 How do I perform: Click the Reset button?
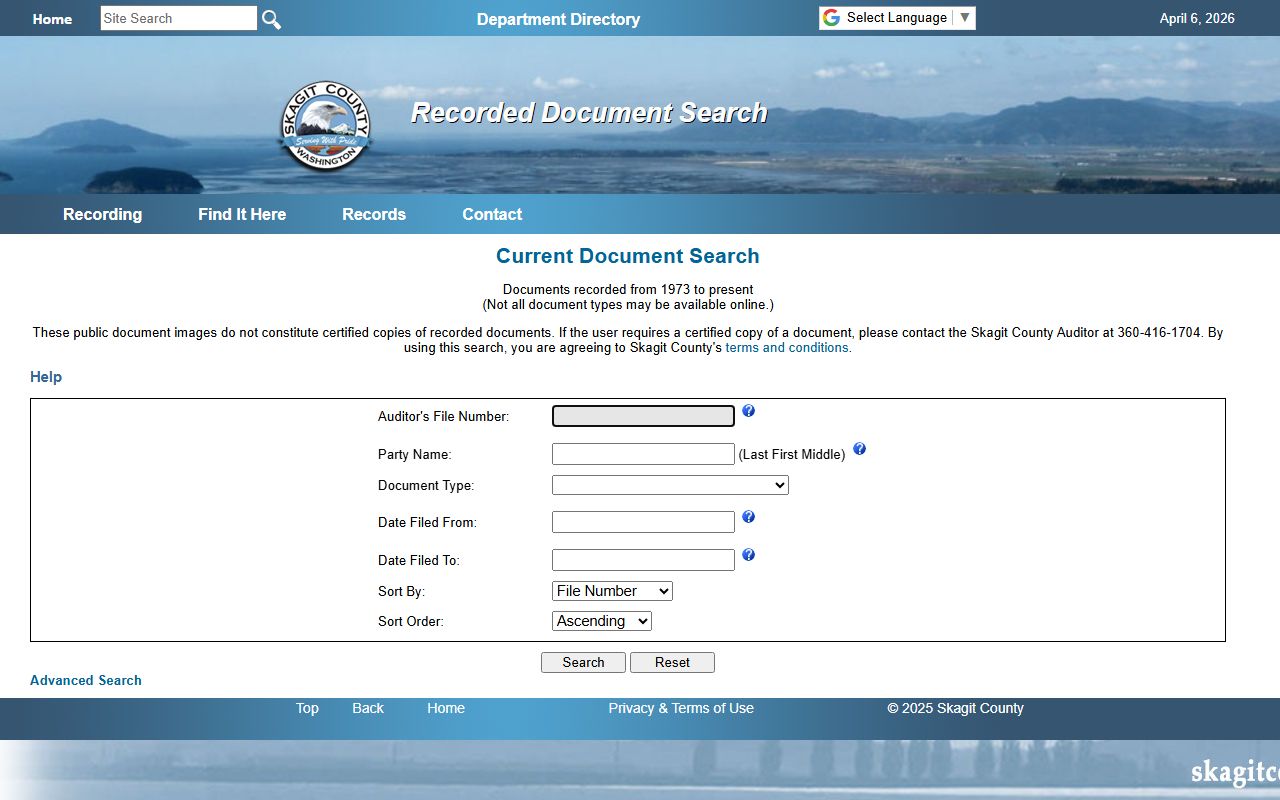pyautogui.click(x=672, y=662)
